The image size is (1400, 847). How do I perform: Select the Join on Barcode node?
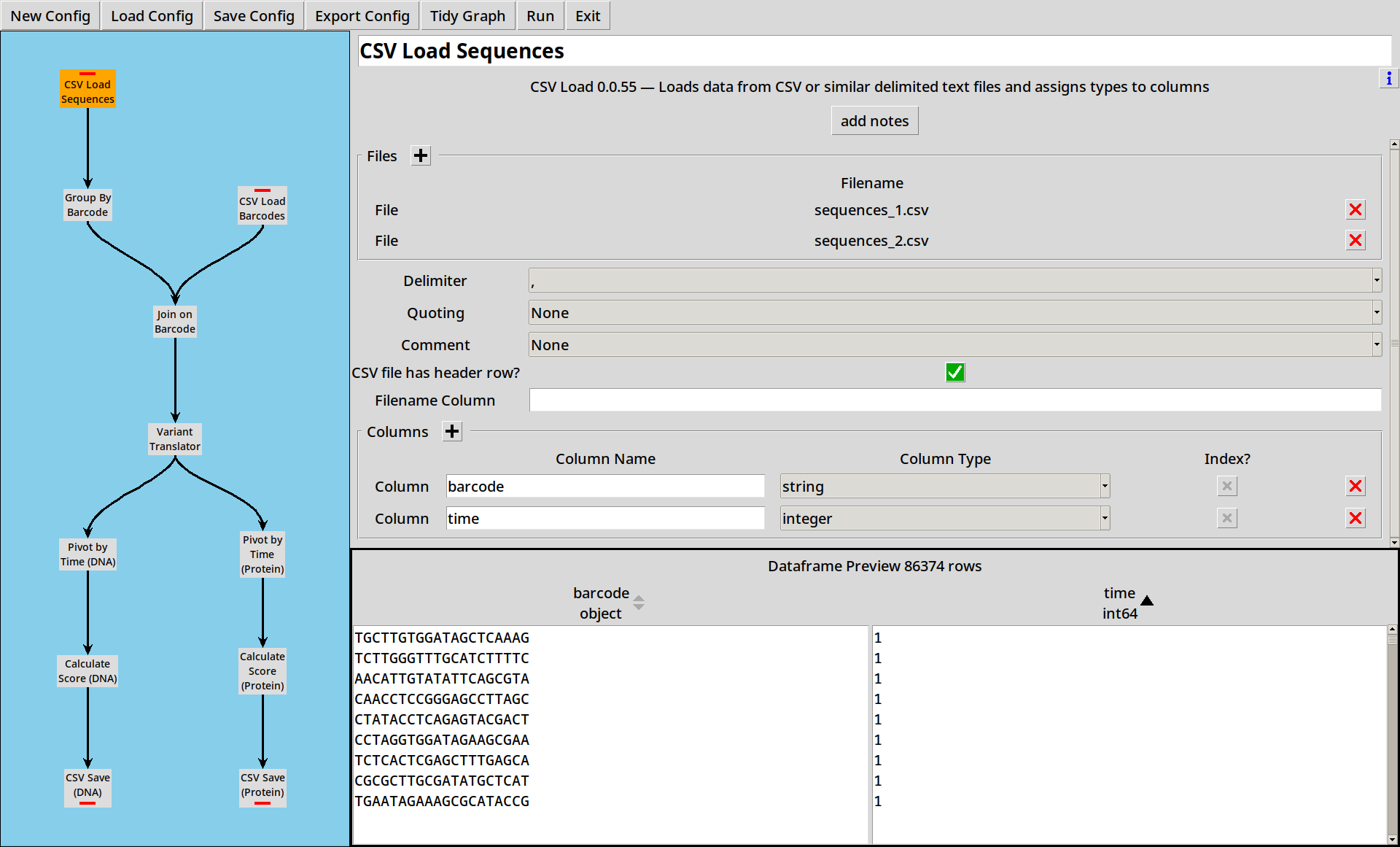[x=175, y=322]
